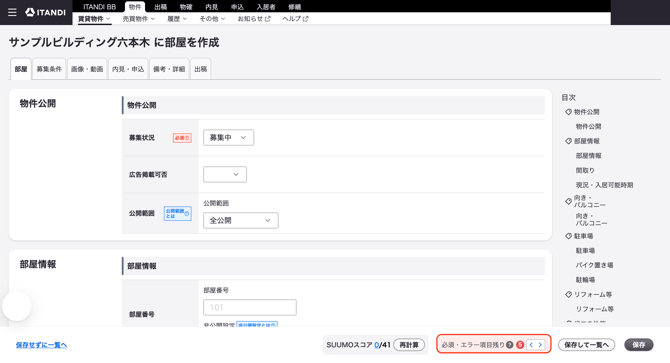The width and height of the screenshot is (670, 363).
Task: Jump to 間取り in the table of contents
Action: tap(585, 170)
